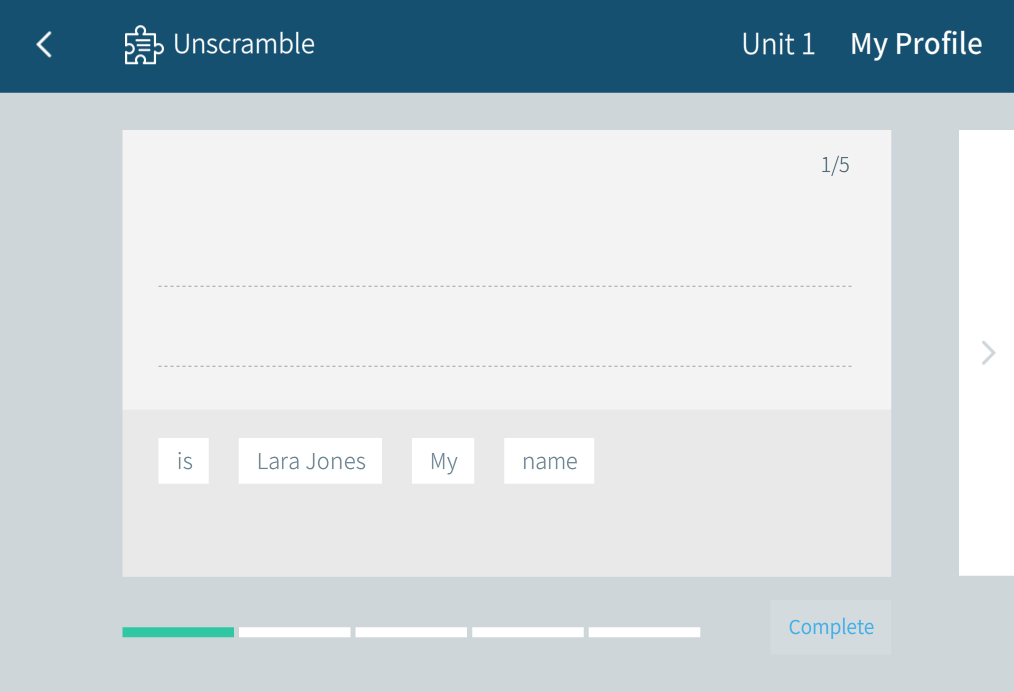Click the second dotted answer line
The image size is (1014, 692).
tap(505, 366)
